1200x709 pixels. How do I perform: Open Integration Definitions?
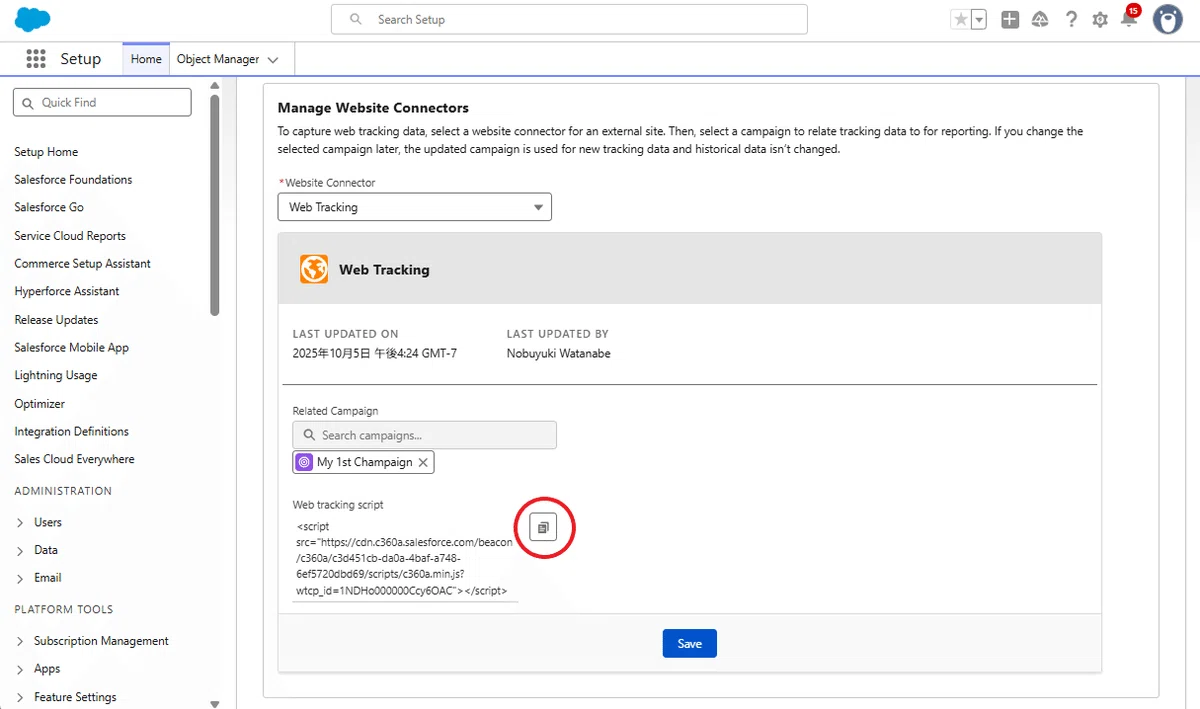click(71, 431)
